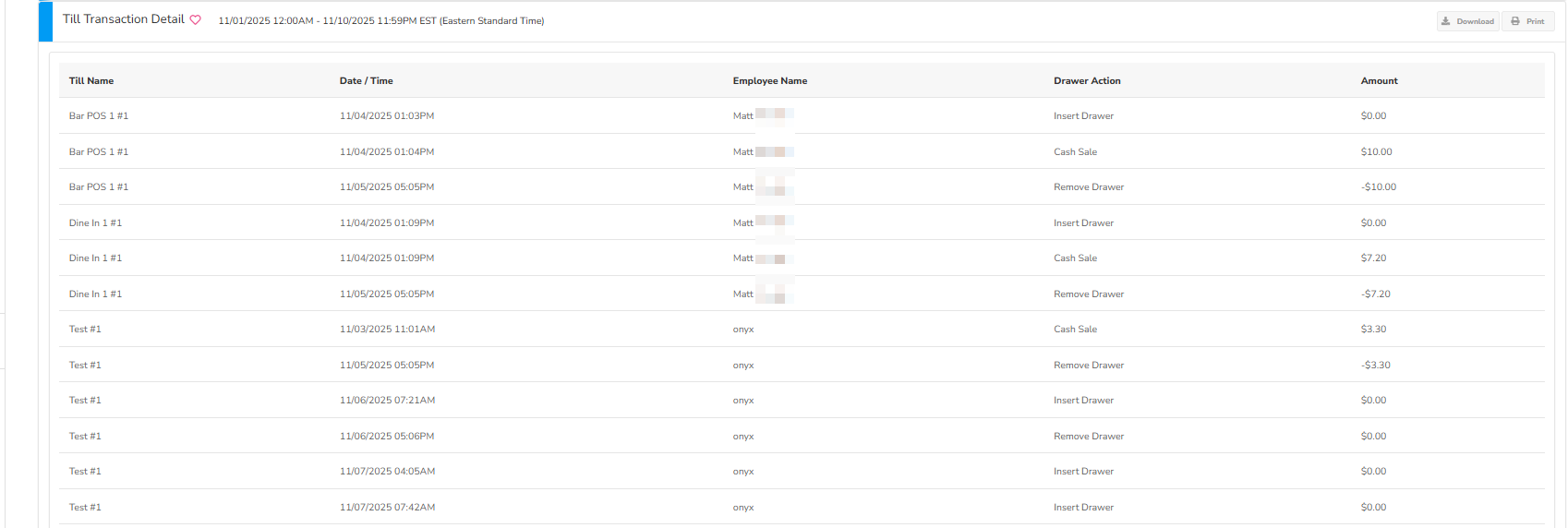Click the Print button
Screen dimensions: 1568x528
tap(1527, 21)
